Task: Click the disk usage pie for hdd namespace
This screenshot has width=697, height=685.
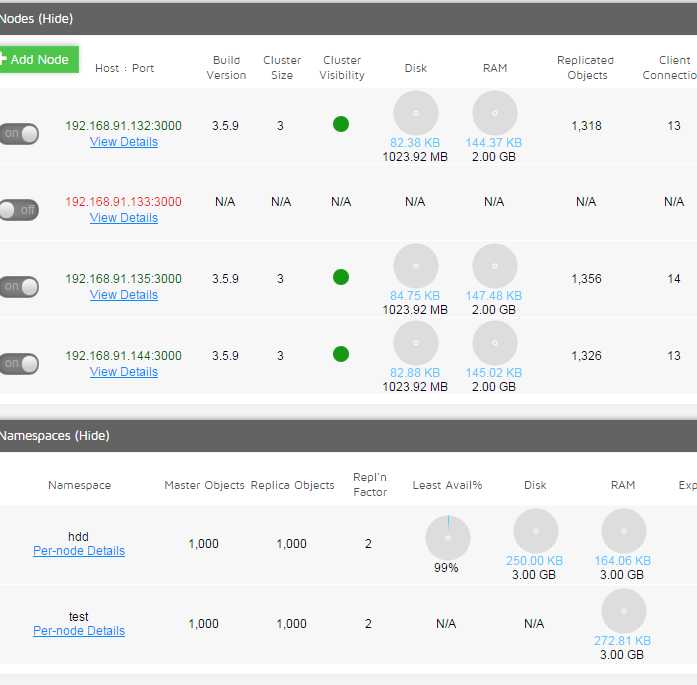Action: [536, 531]
